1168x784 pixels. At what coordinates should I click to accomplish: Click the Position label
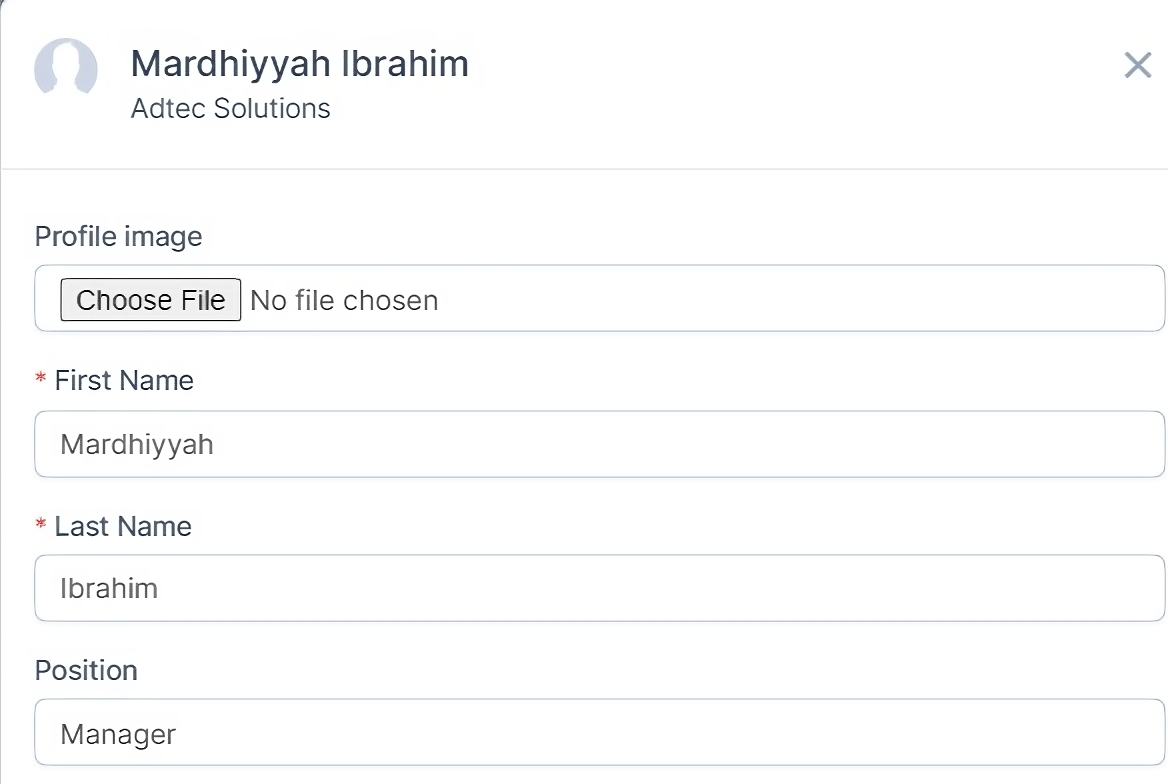point(86,670)
